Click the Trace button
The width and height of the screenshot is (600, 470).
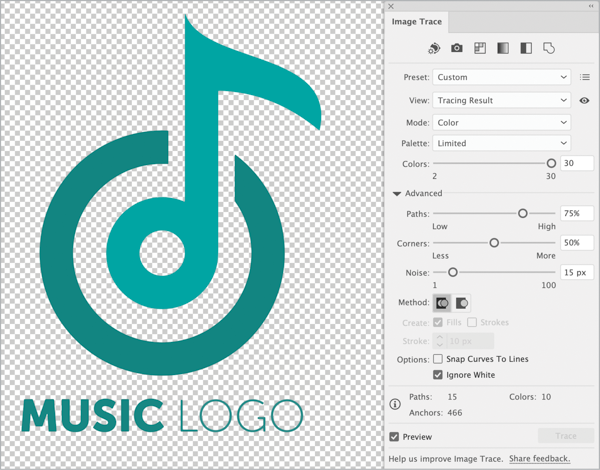[566, 436]
